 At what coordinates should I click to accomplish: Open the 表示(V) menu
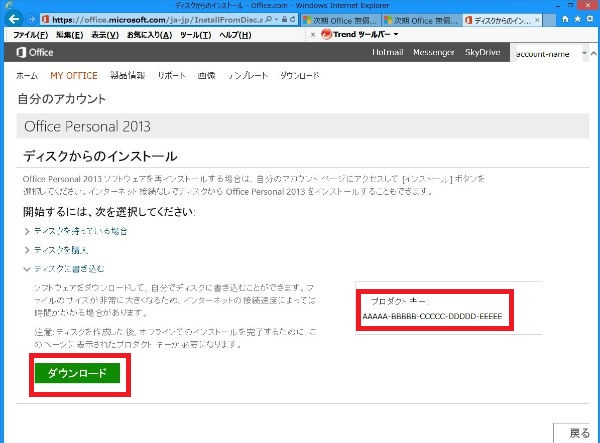(105, 35)
